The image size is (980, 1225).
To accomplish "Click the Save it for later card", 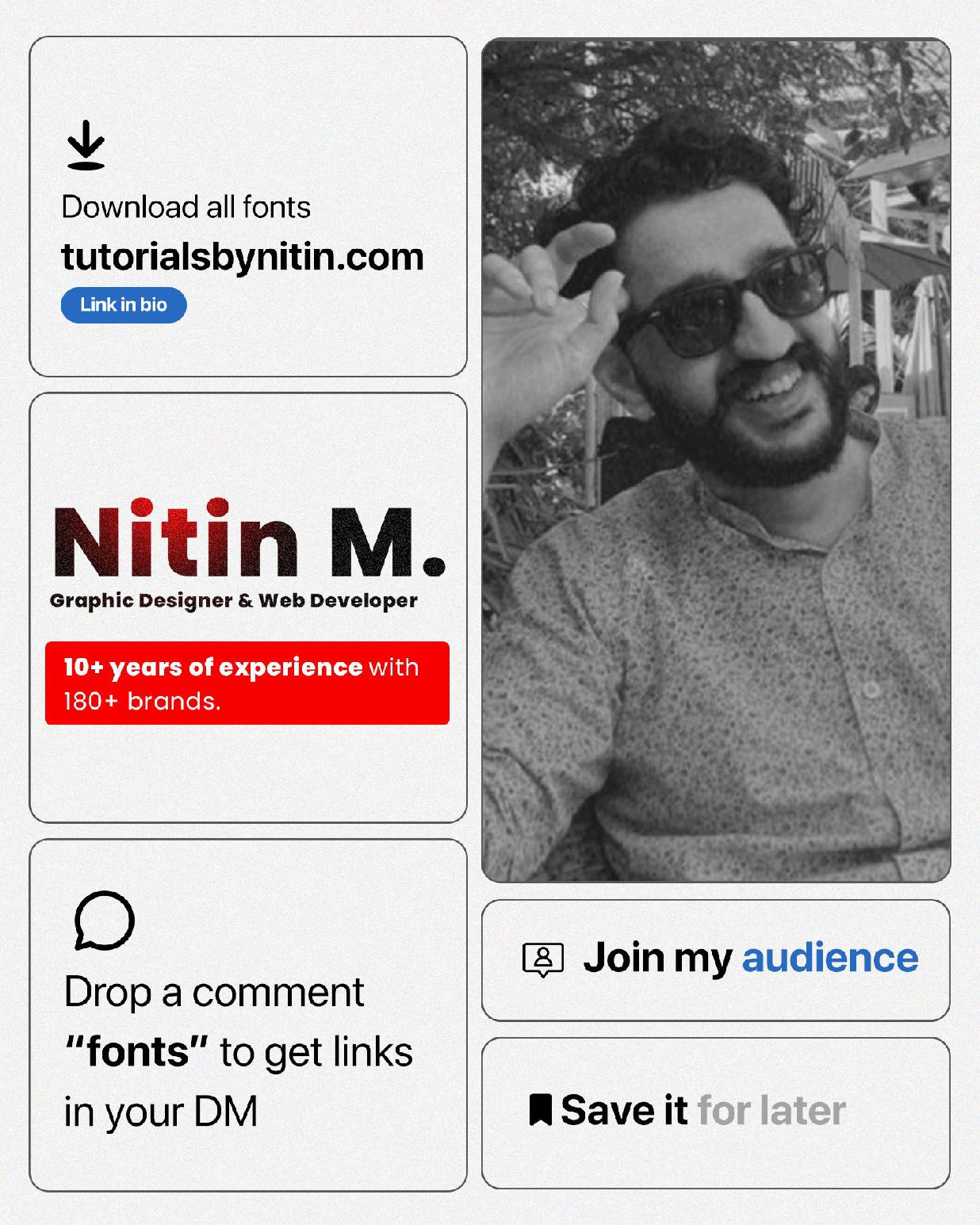I will pyautogui.click(x=716, y=1113).
